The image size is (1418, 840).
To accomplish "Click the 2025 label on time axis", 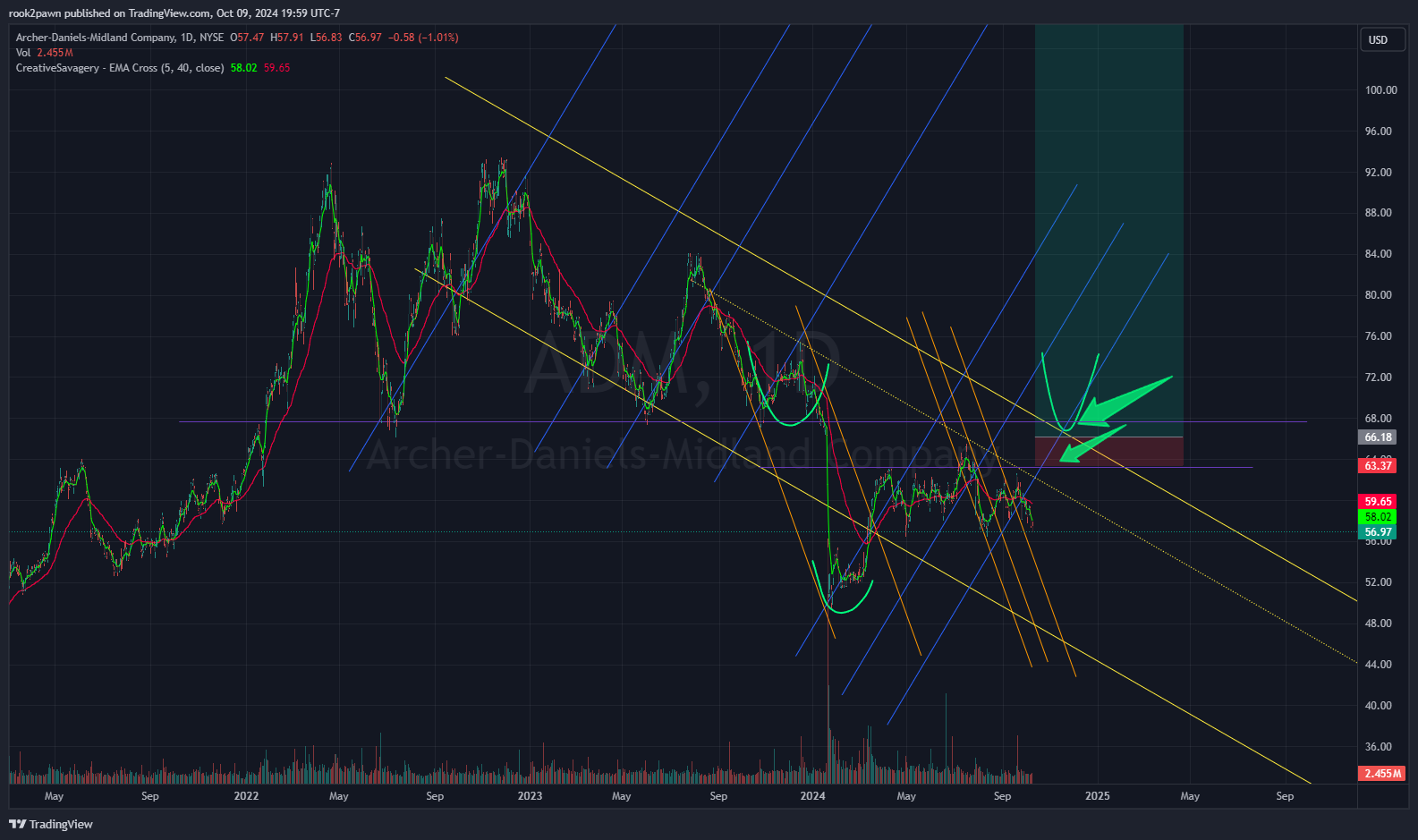I will point(1097,796).
